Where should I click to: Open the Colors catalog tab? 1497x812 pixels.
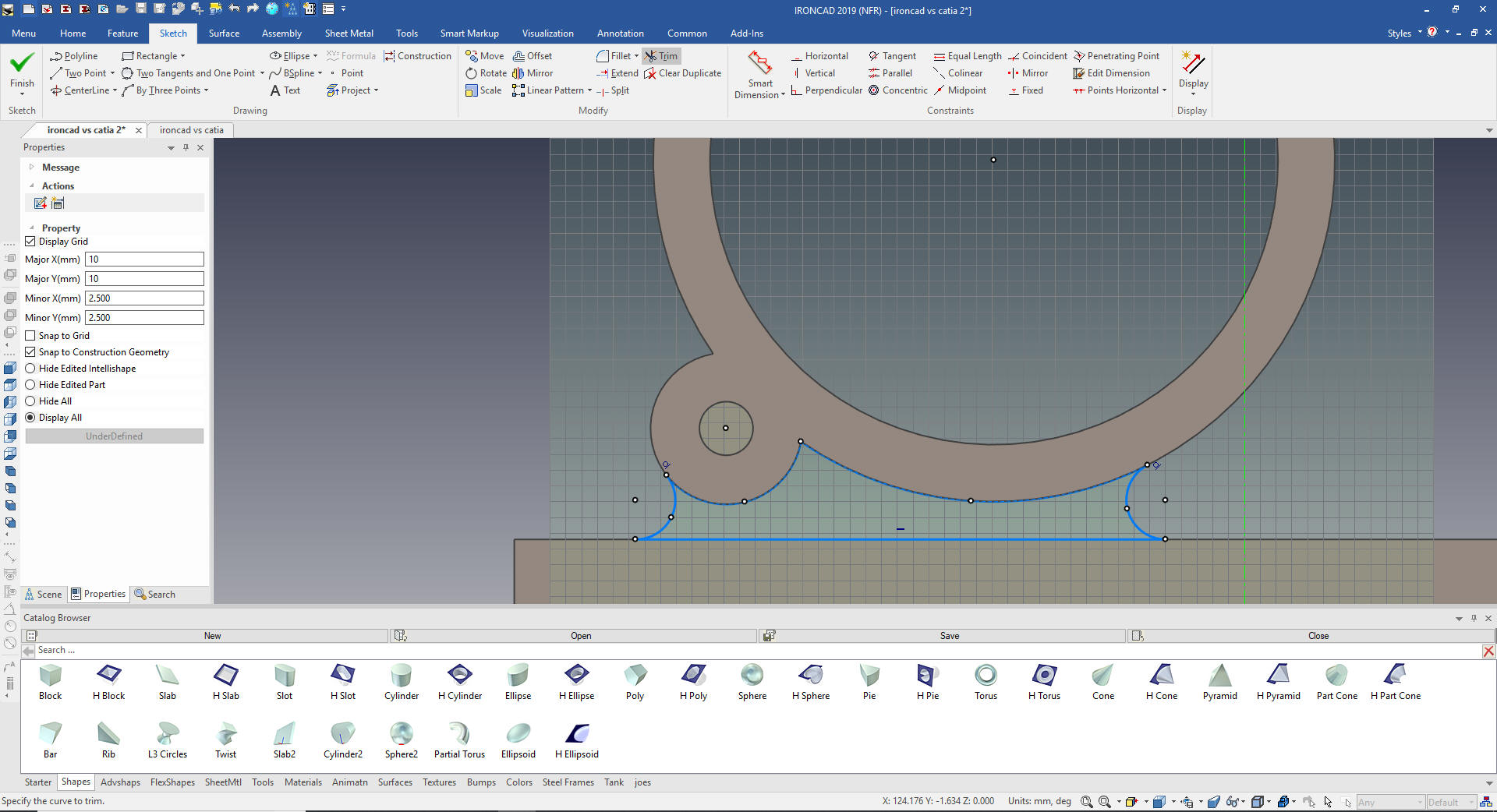518,782
